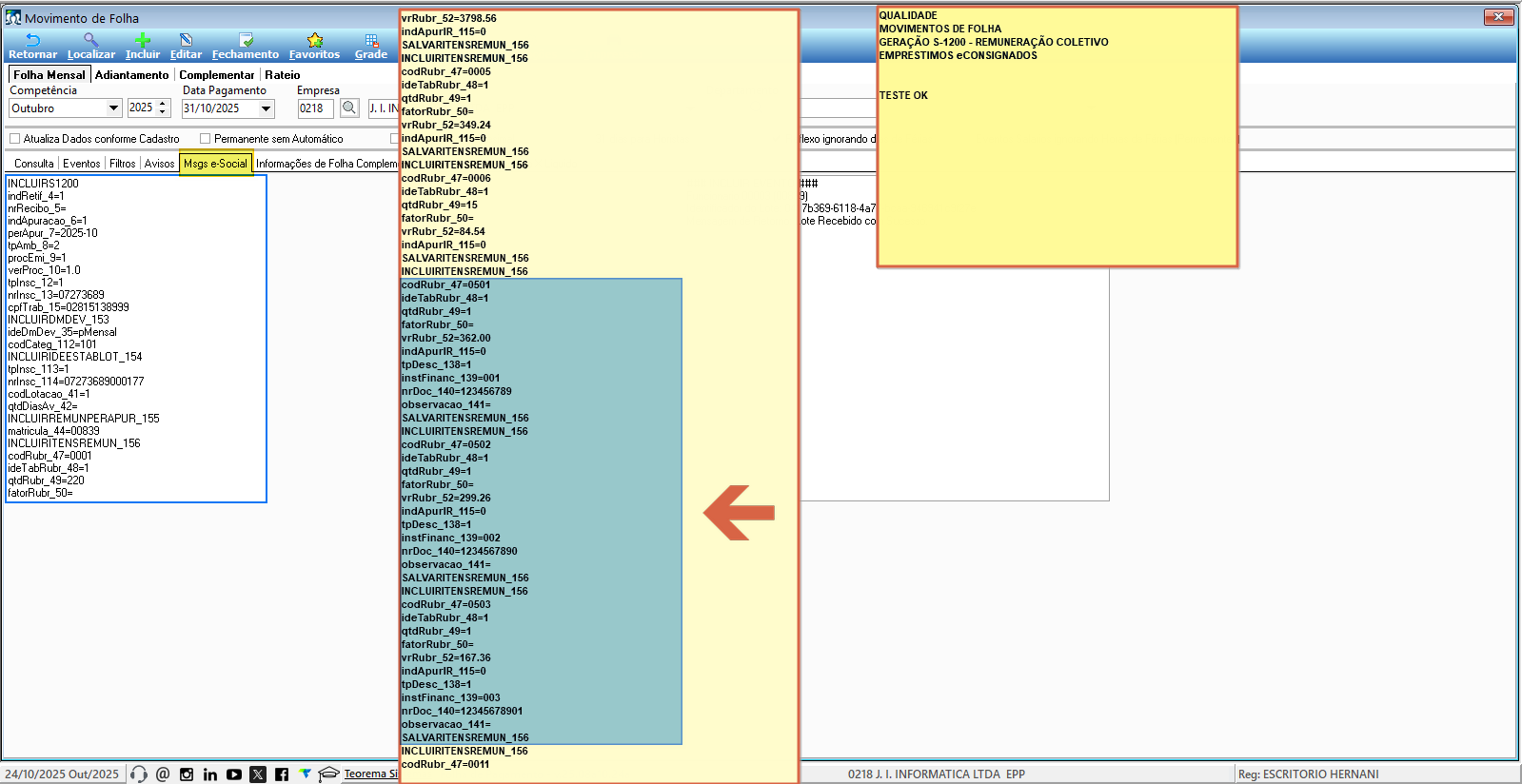Image resolution: width=1522 pixels, height=784 pixels.
Task: Toggle Permanente sem Automático checkbox
Action: pos(205,139)
